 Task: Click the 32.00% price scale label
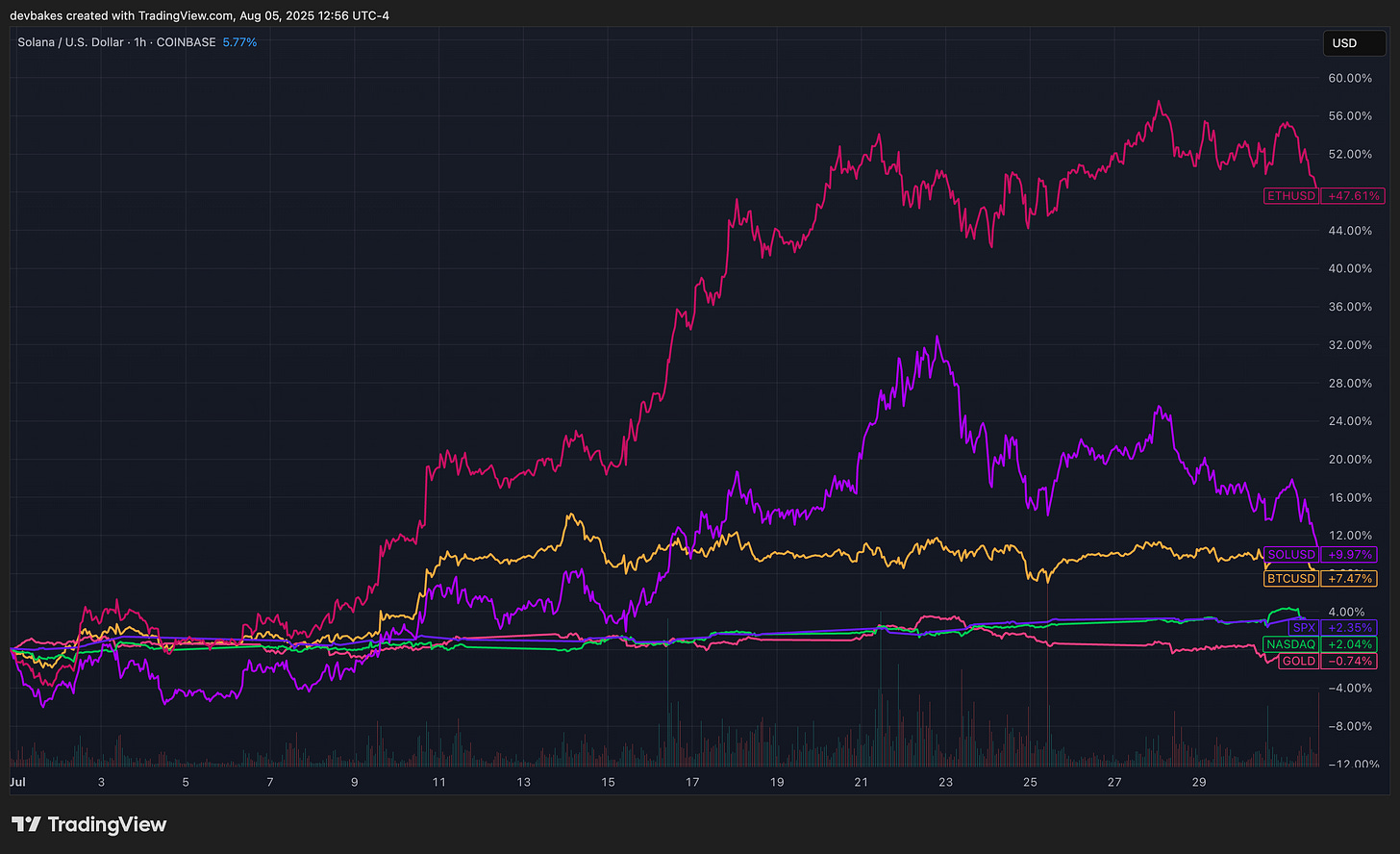1350,344
